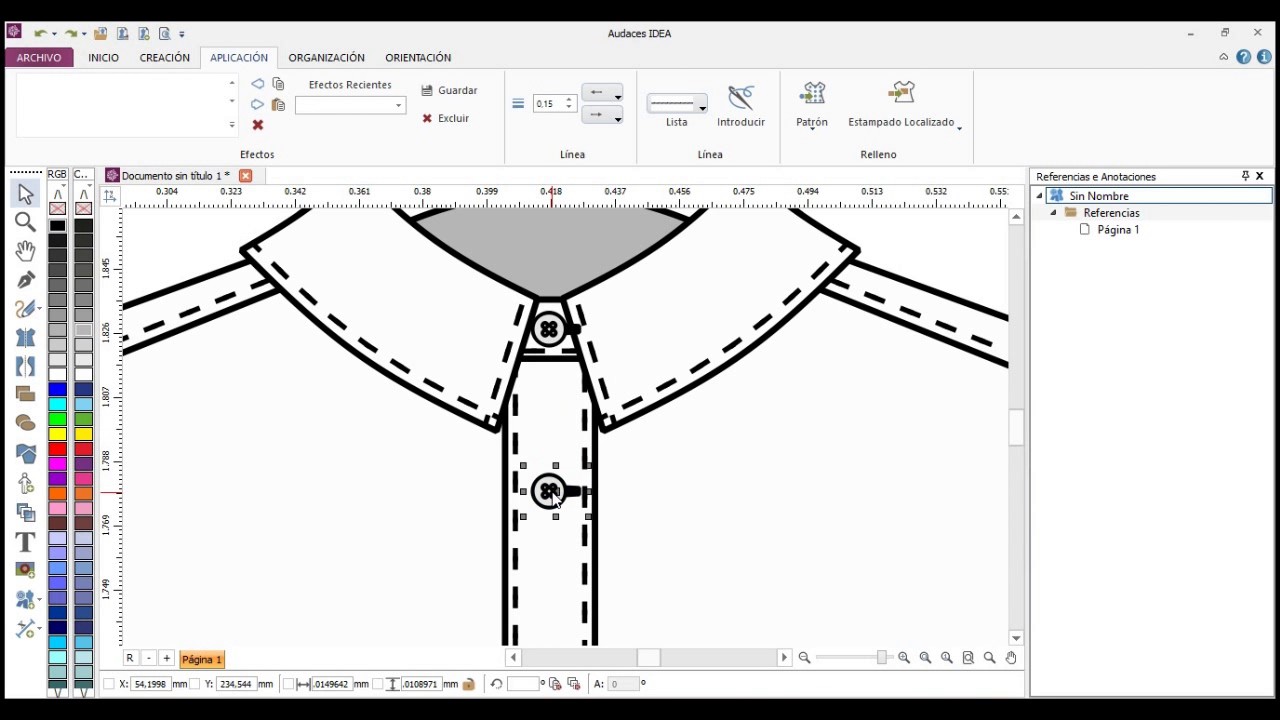Screen dimensions: 1280x720
Task: Select the pen nib drawing tool
Action: coord(26,280)
